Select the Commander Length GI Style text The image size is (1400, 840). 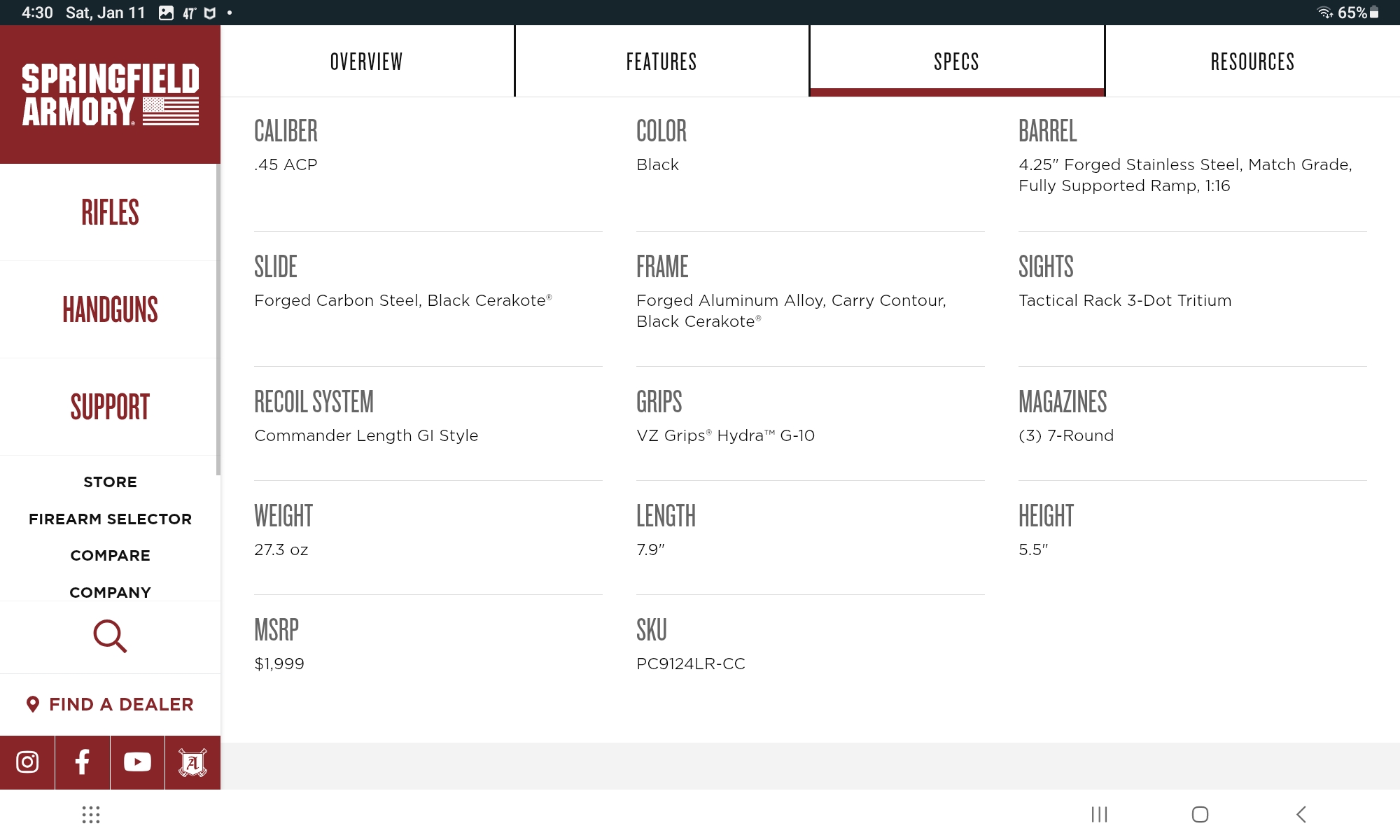[x=366, y=435]
